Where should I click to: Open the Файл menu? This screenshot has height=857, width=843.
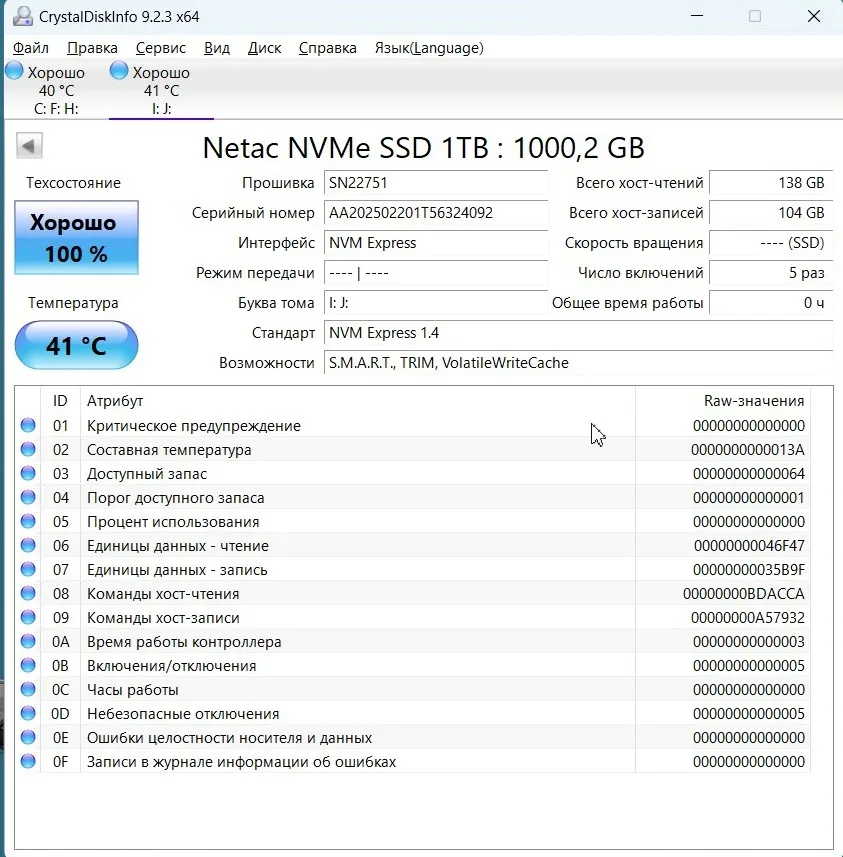point(31,48)
